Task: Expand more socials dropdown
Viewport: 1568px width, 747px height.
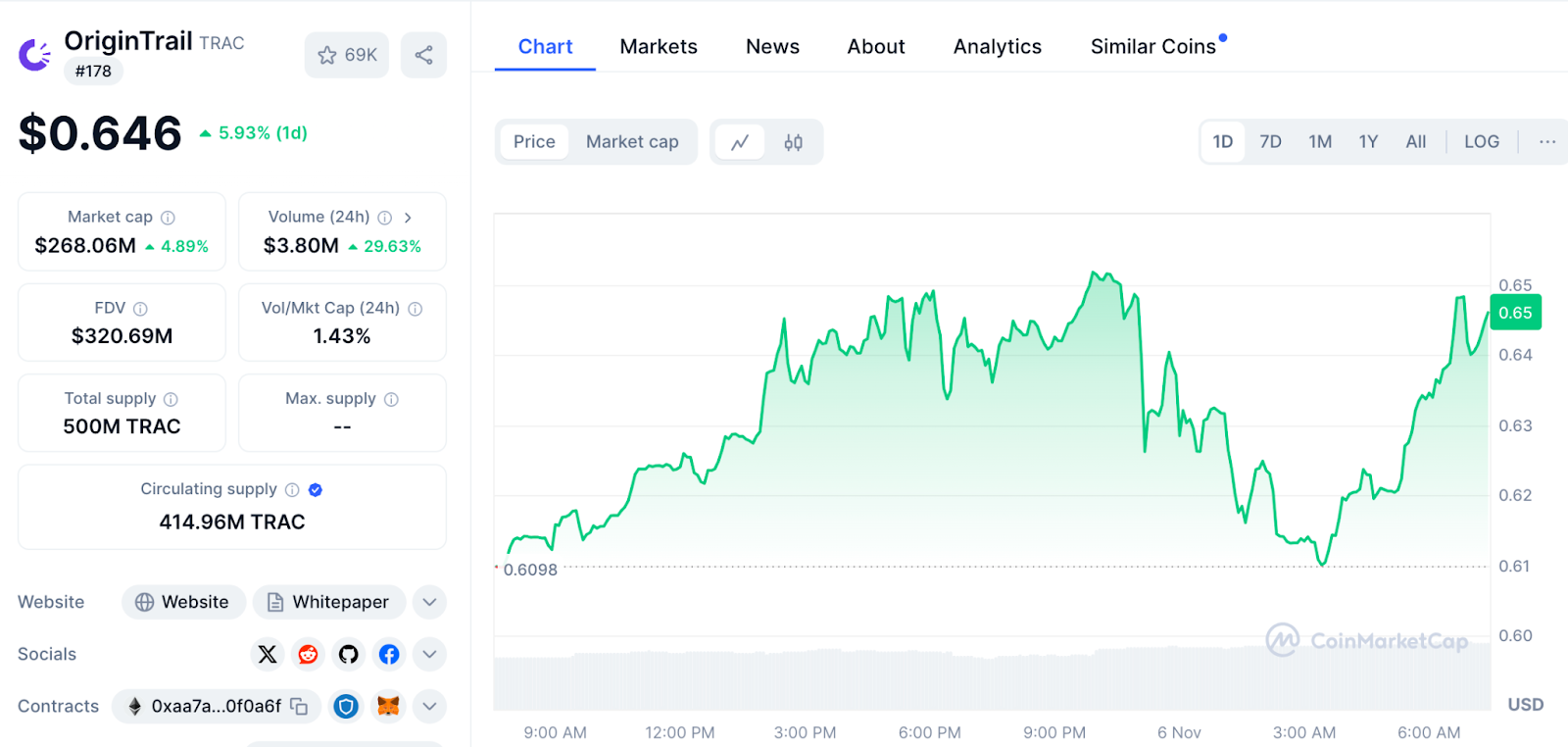Action: pos(429,654)
